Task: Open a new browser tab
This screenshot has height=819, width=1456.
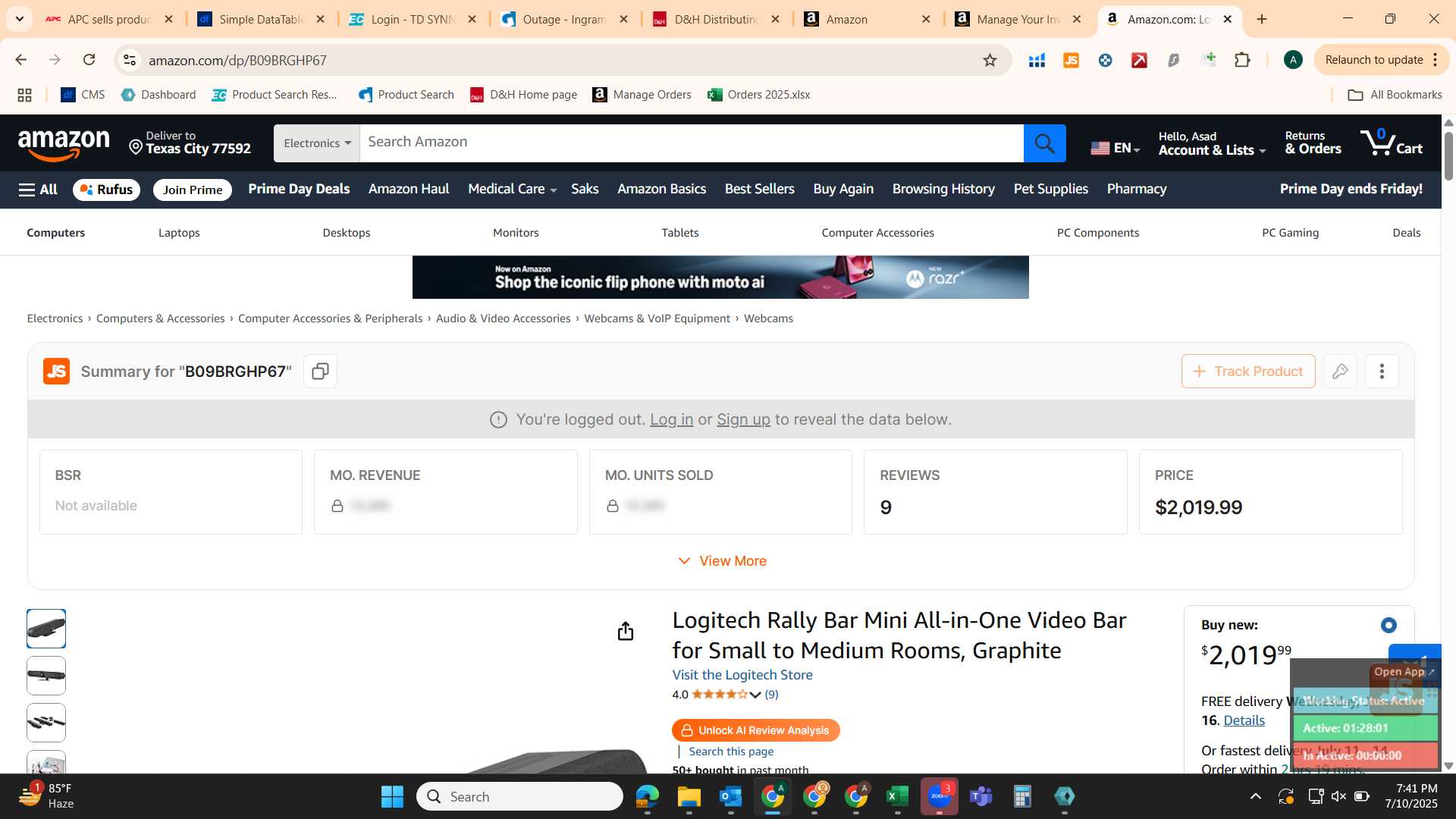Action: pyautogui.click(x=1262, y=19)
